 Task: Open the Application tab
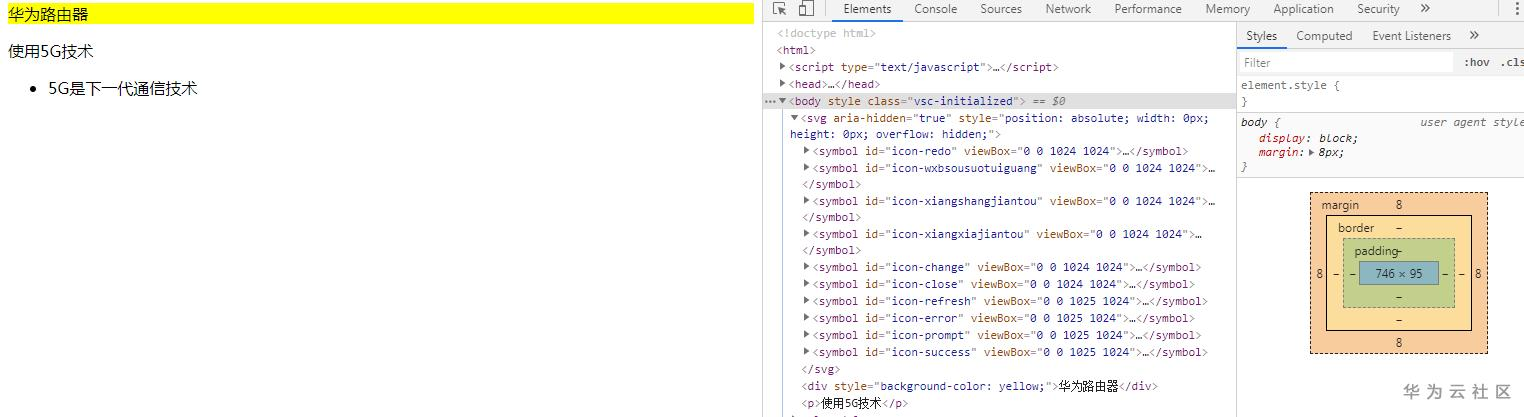[x=1303, y=9]
